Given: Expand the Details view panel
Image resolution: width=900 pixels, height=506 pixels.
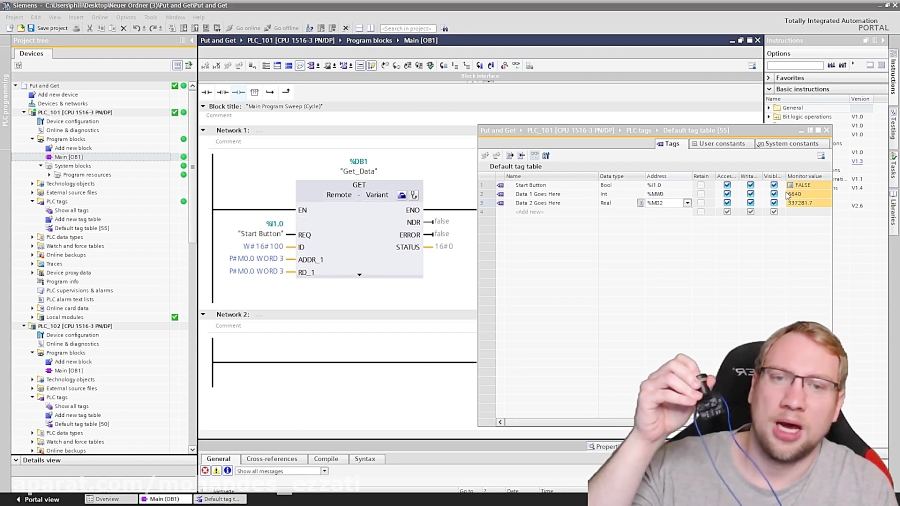Looking at the screenshot, I should coord(17,460).
